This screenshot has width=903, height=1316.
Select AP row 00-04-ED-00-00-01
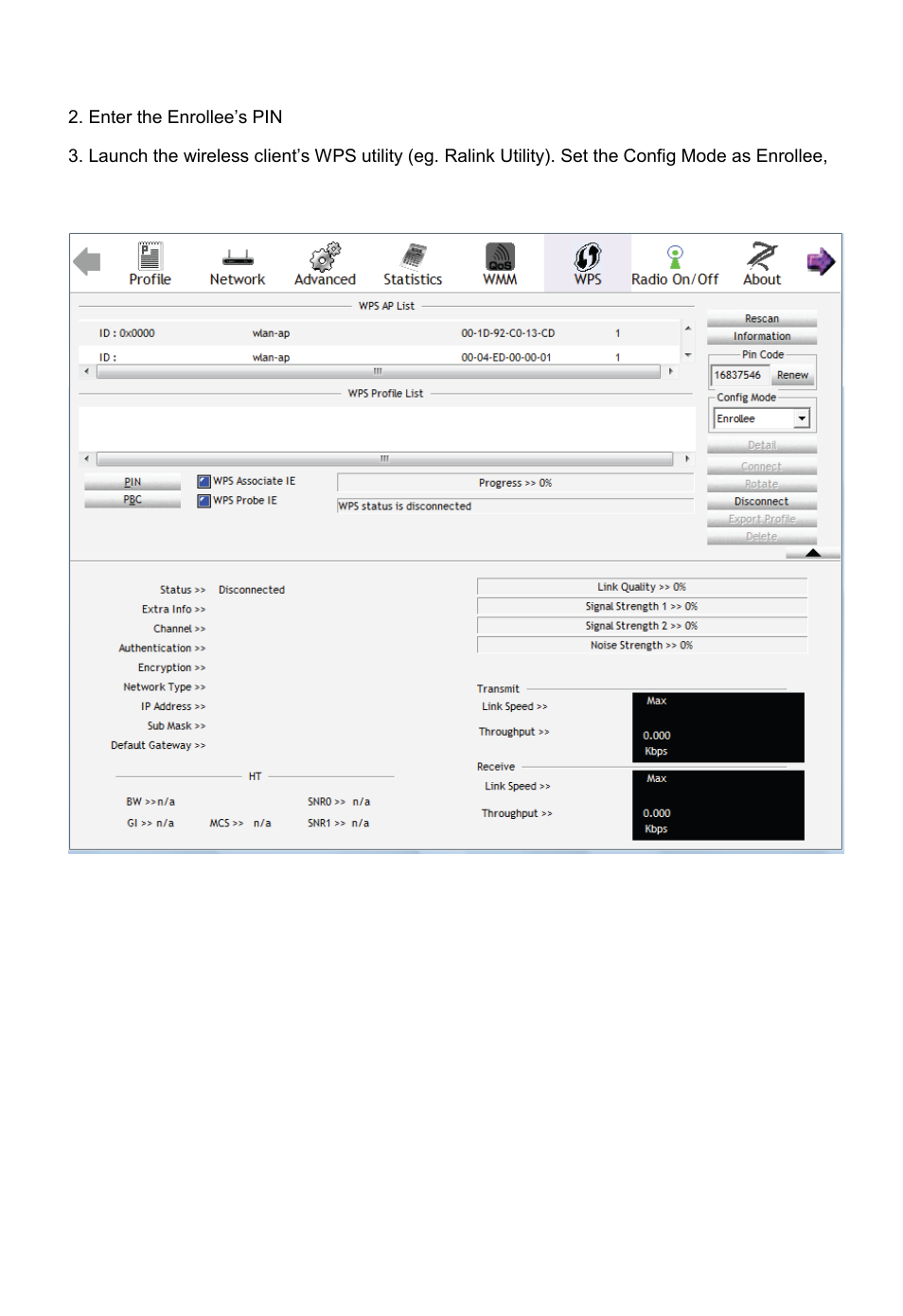[379, 357]
